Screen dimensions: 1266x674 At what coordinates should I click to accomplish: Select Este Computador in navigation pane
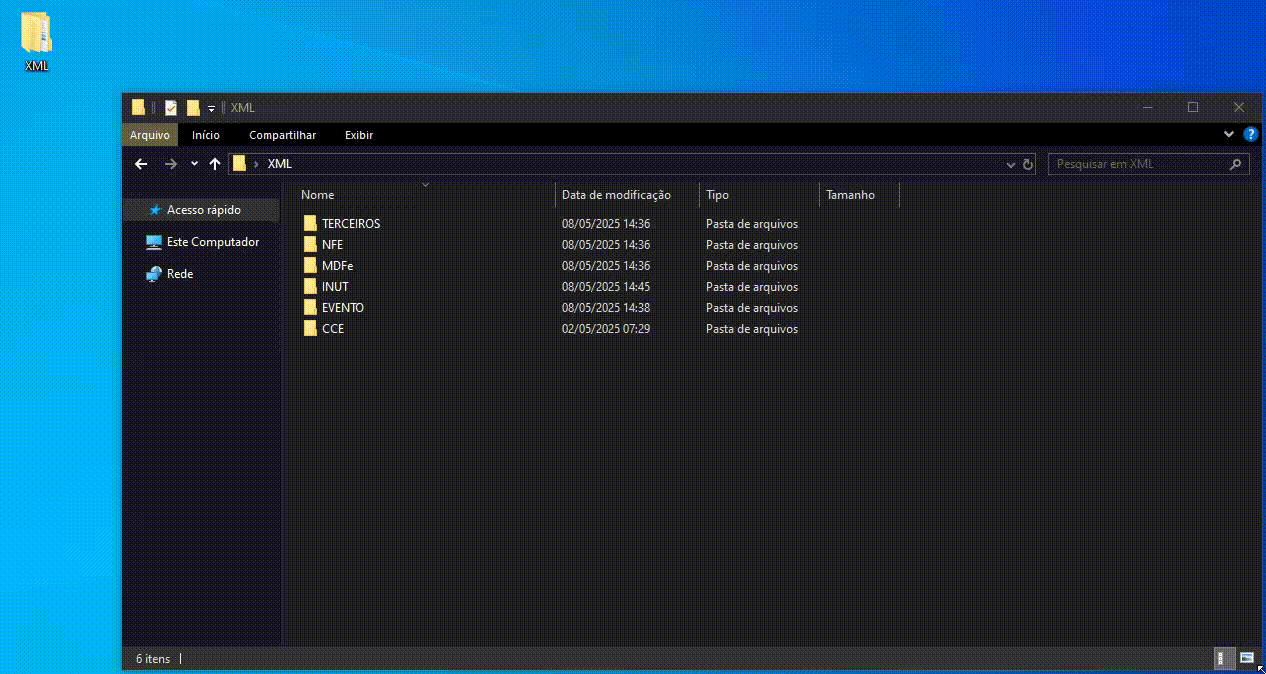click(x=212, y=242)
